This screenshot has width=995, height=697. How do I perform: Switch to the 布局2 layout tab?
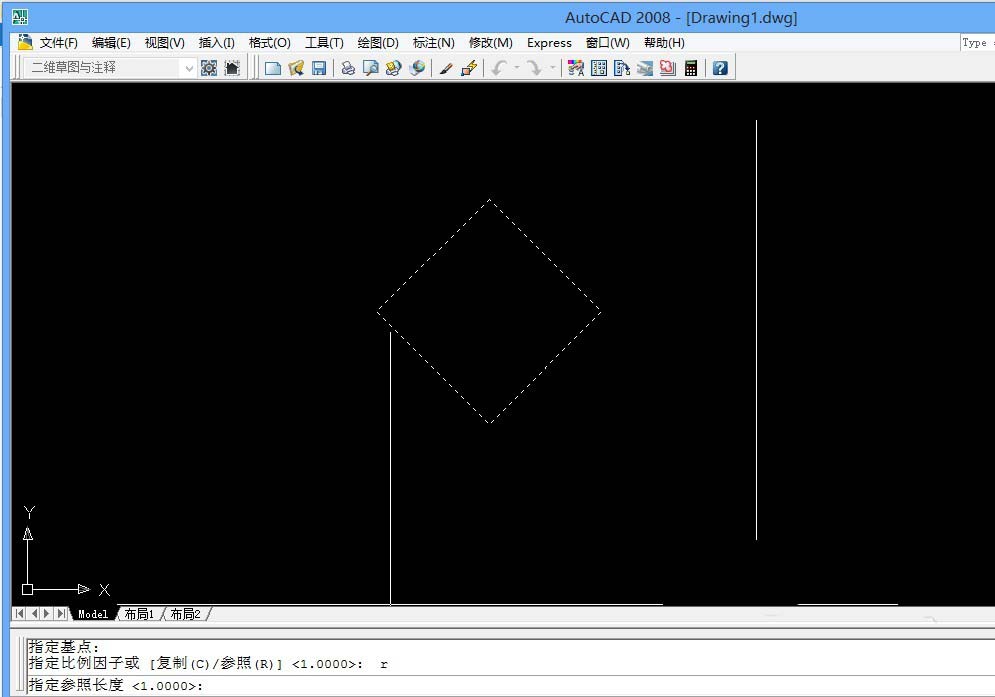pos(185,614)
